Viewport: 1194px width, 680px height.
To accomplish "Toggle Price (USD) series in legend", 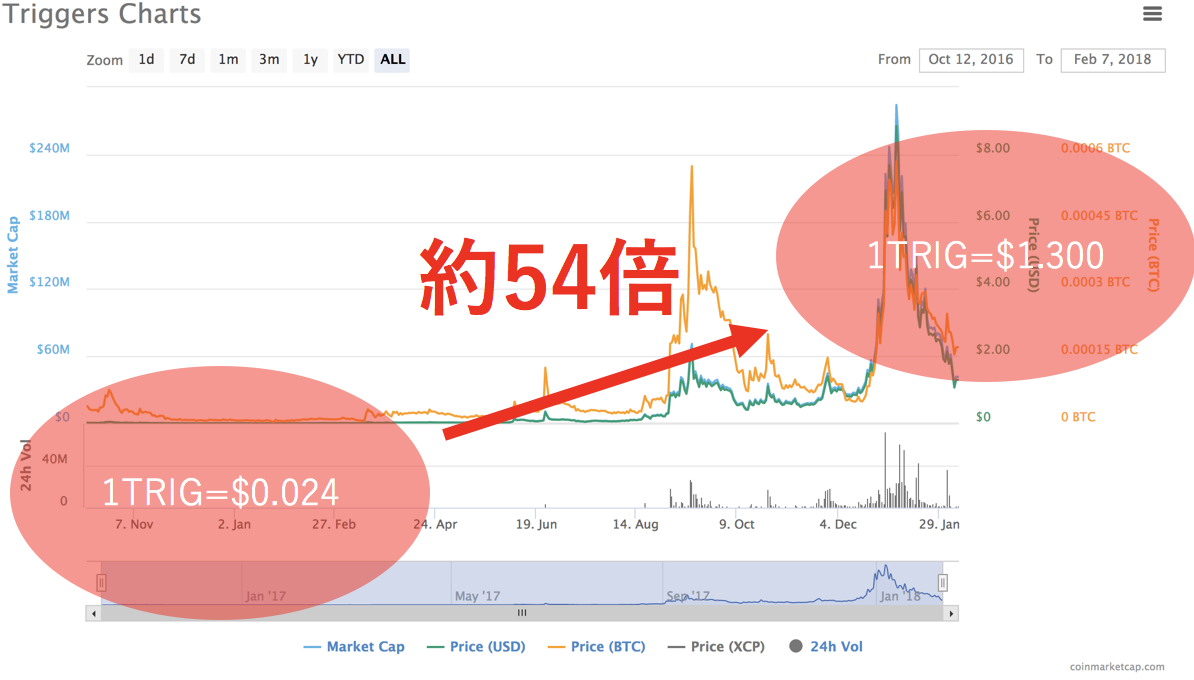I will [x=477, y=646].
